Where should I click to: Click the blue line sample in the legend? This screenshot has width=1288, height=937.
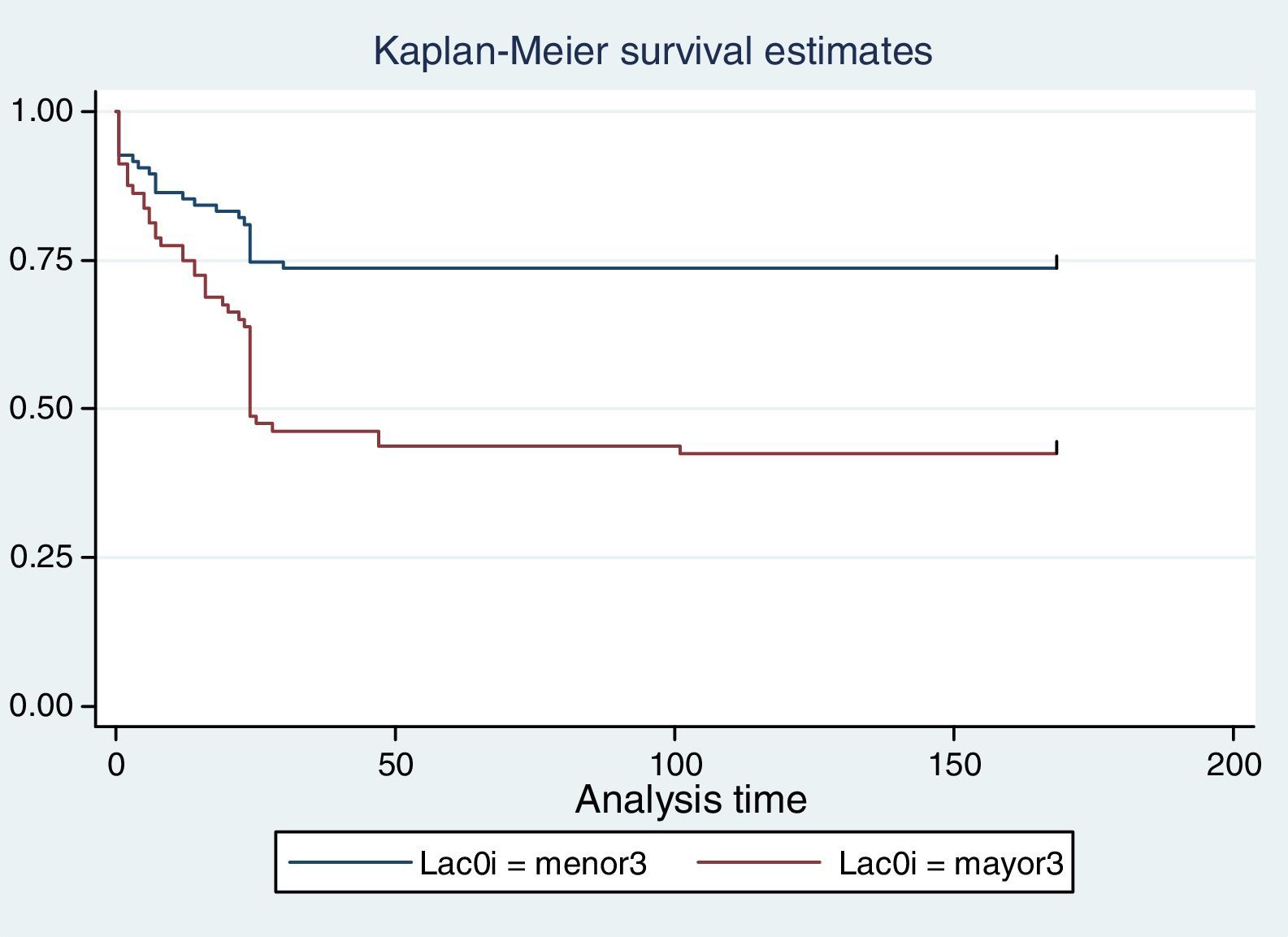pos(350,863)
